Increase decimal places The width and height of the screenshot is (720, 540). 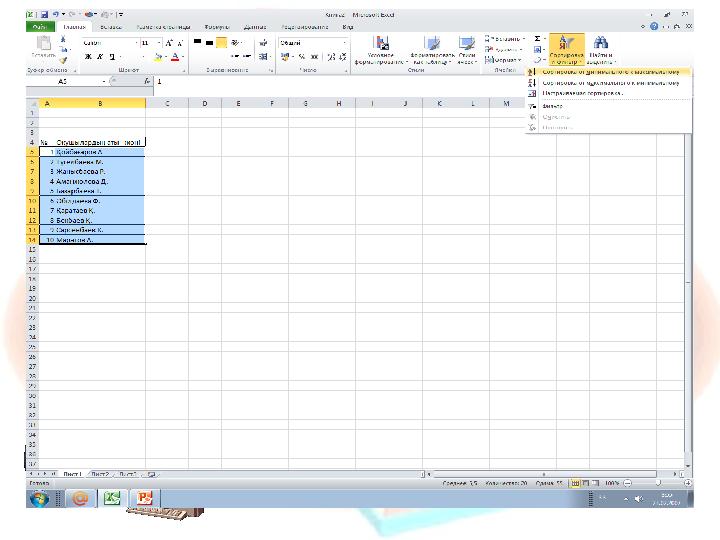331,57
